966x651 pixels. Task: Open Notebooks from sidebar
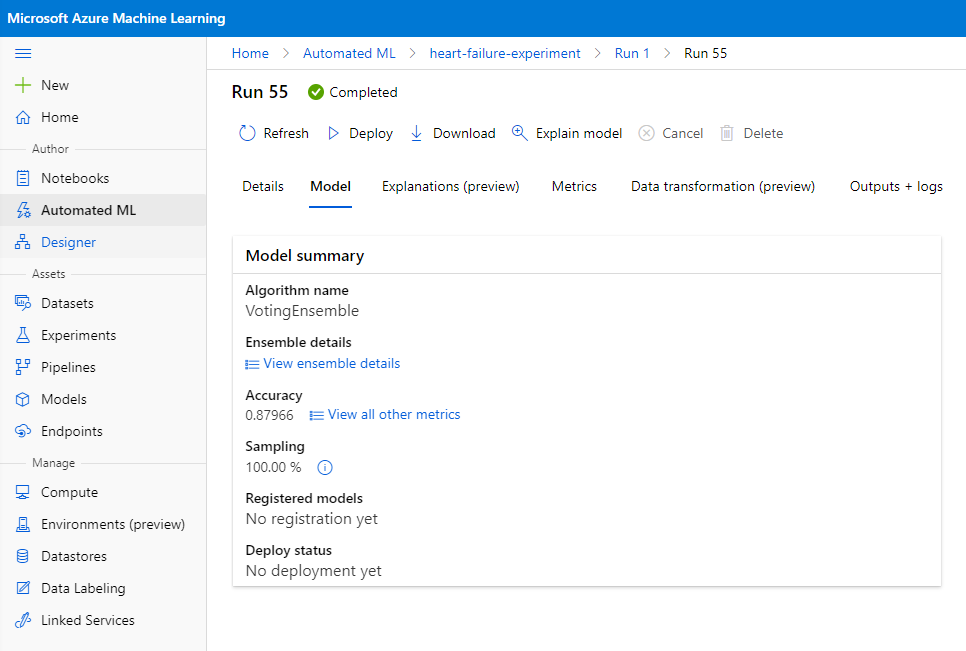[x=74, y=178]
